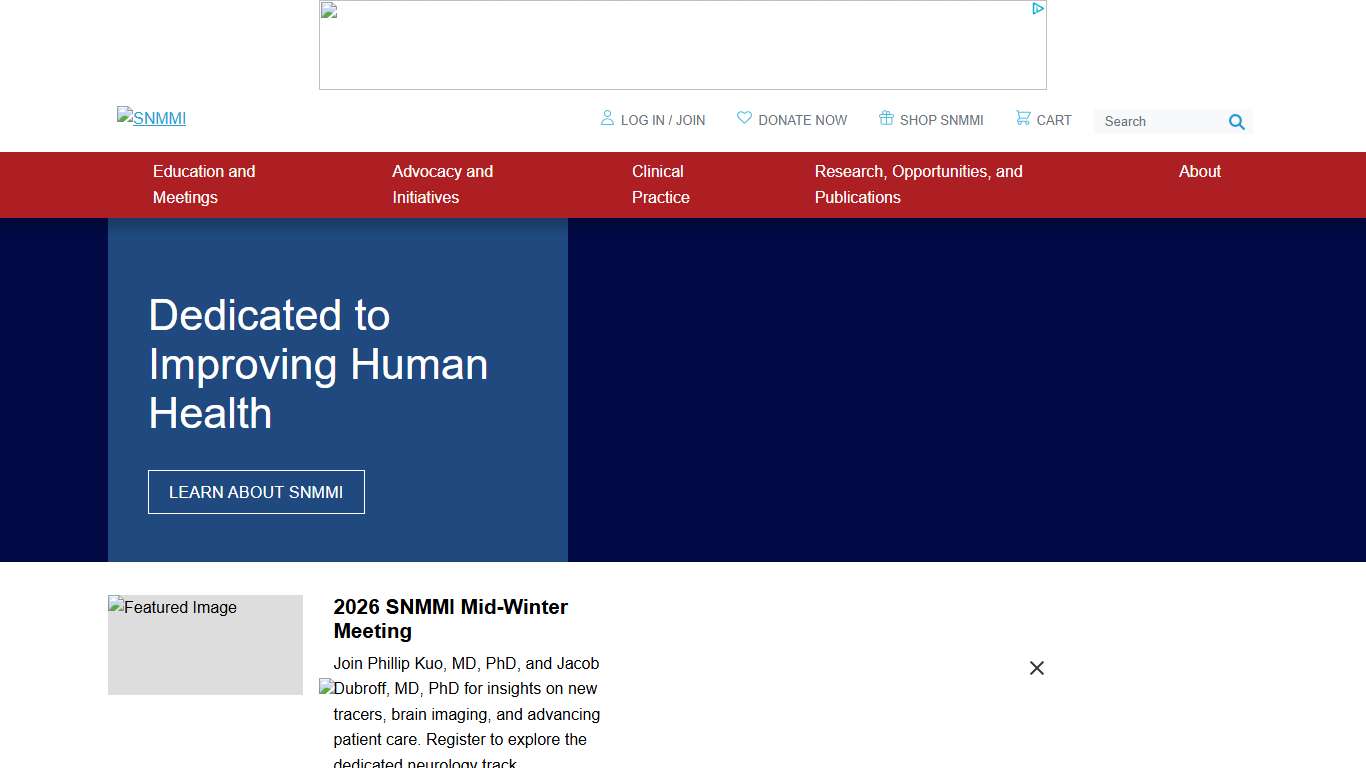Click the banner advertisement at page top
This screenshot has width=1366, height=768.
[x=682, y=46]
